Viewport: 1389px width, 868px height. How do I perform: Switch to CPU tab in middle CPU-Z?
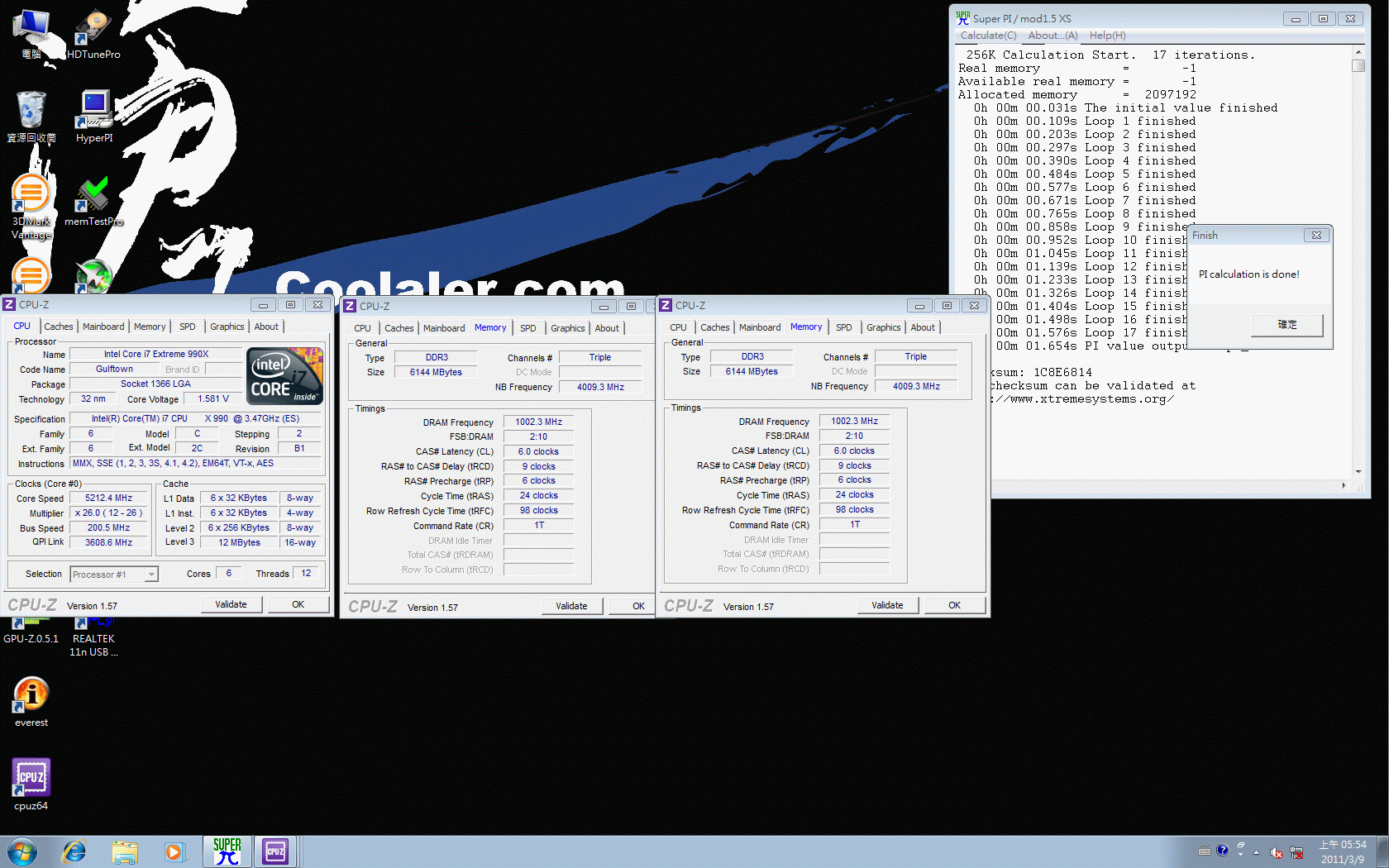[x=362, y=328]
